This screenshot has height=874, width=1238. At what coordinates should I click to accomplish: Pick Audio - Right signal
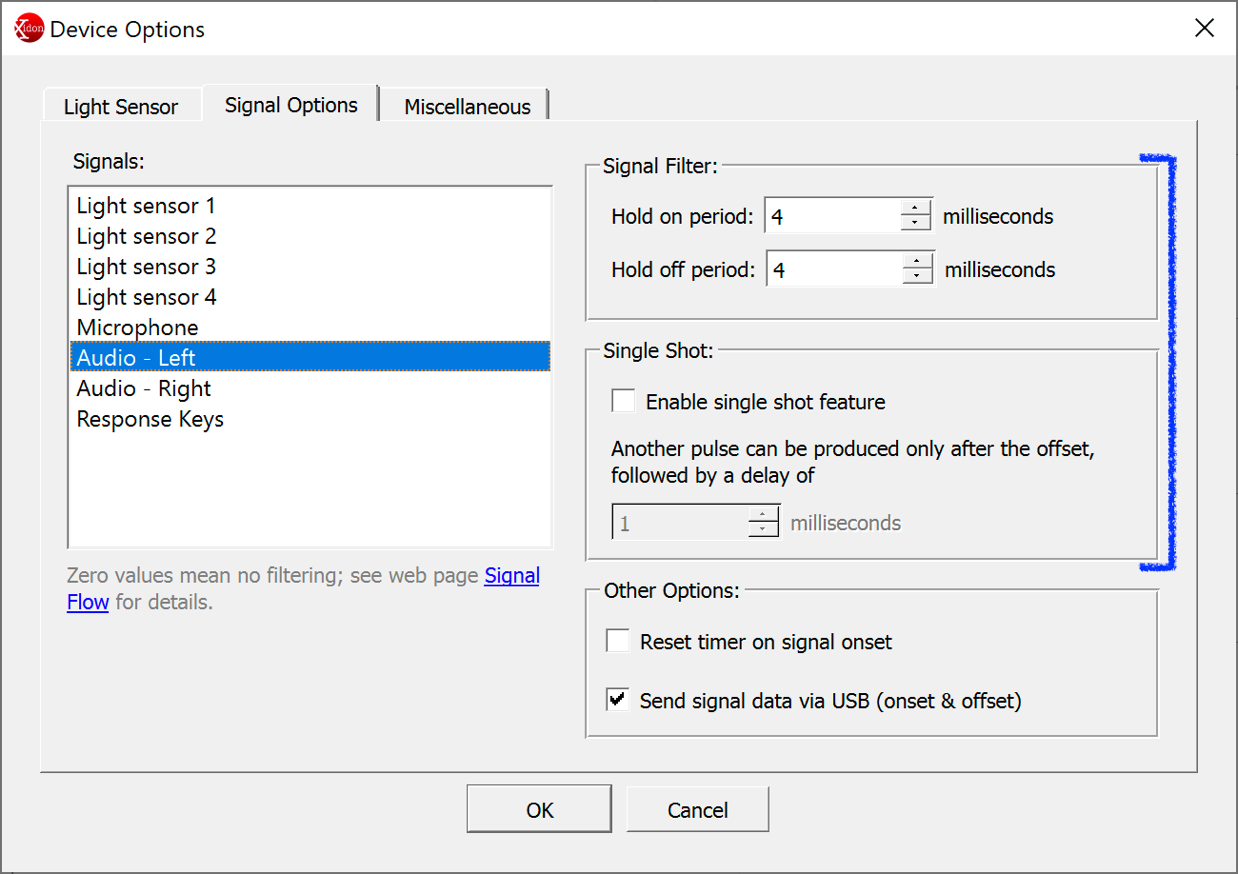(x=144, y=389)
